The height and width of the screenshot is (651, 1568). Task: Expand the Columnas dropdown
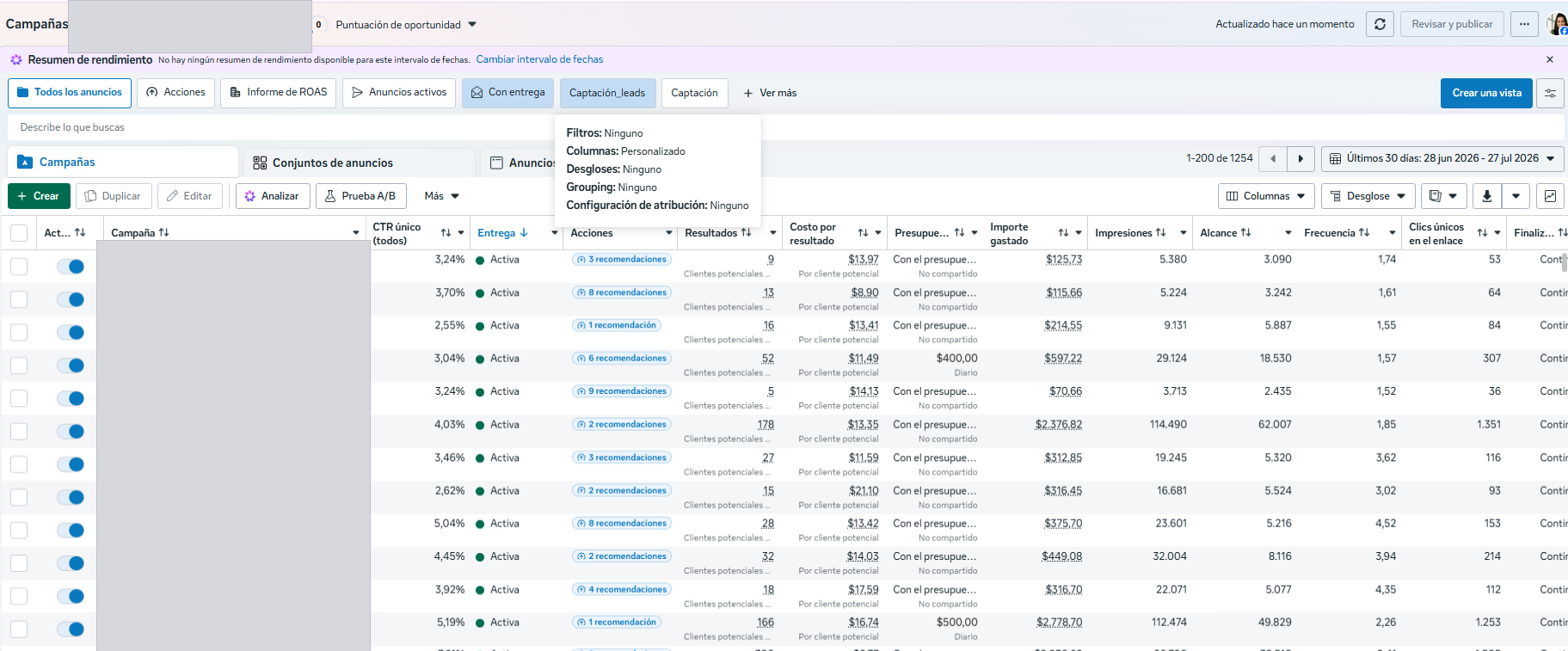click(1266, 196)
